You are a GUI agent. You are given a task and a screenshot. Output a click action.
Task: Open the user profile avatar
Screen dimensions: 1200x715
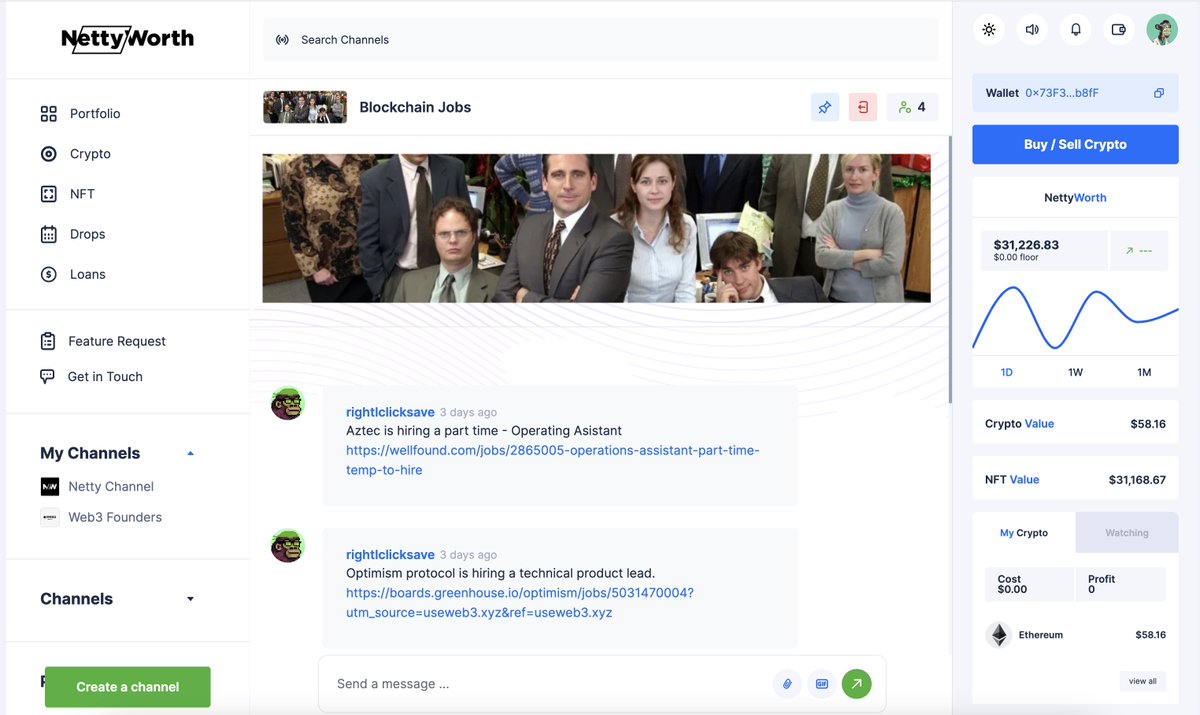1162,29
